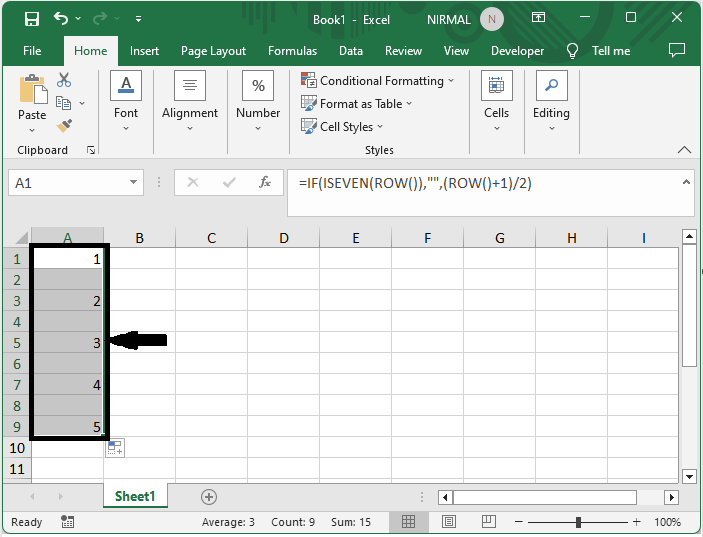The image size is (703, 537).
Task: Click the Cancel X formula button
Action: point(193,182)
